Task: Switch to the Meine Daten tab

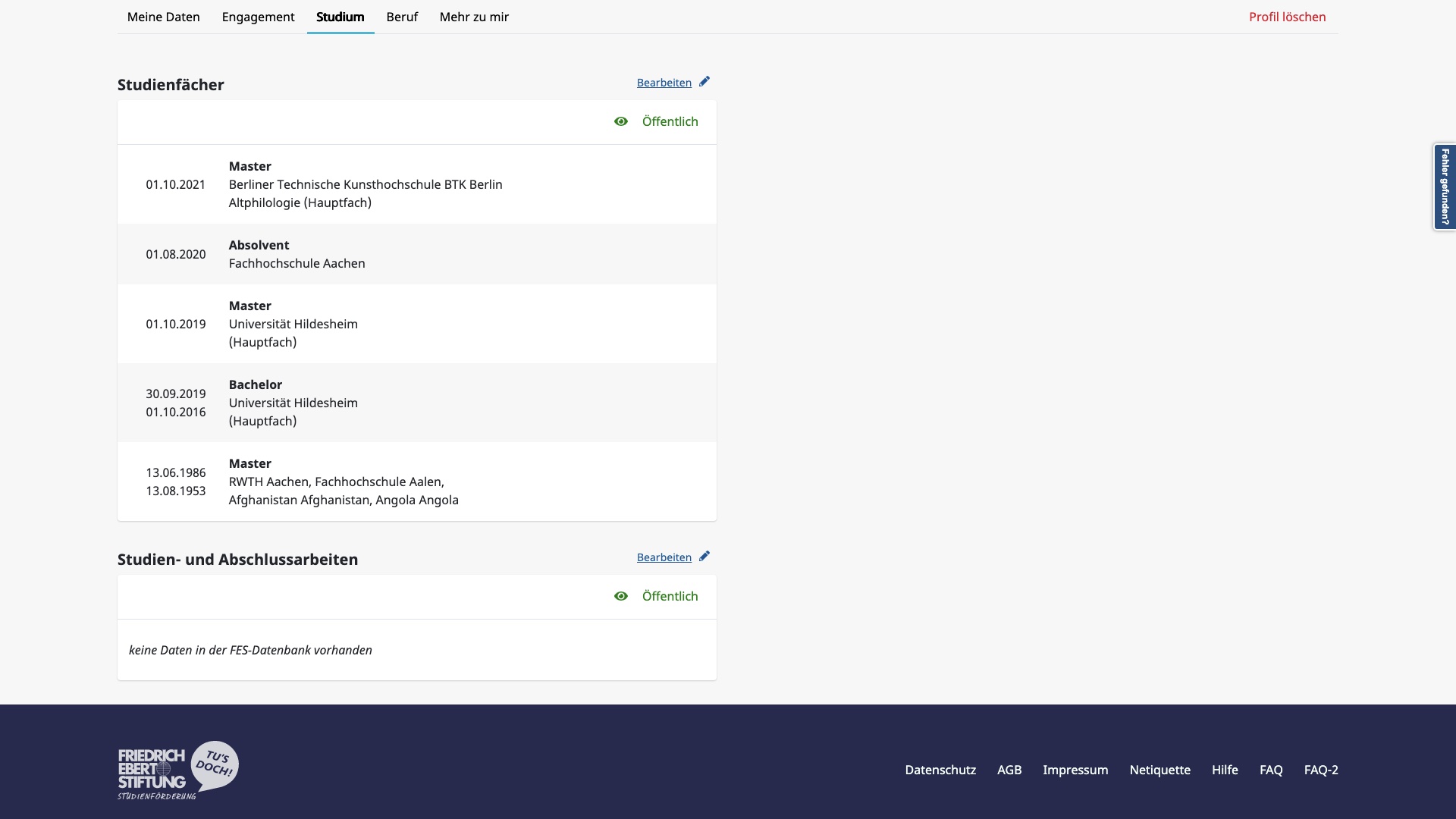Action: (x=164, y=17)
